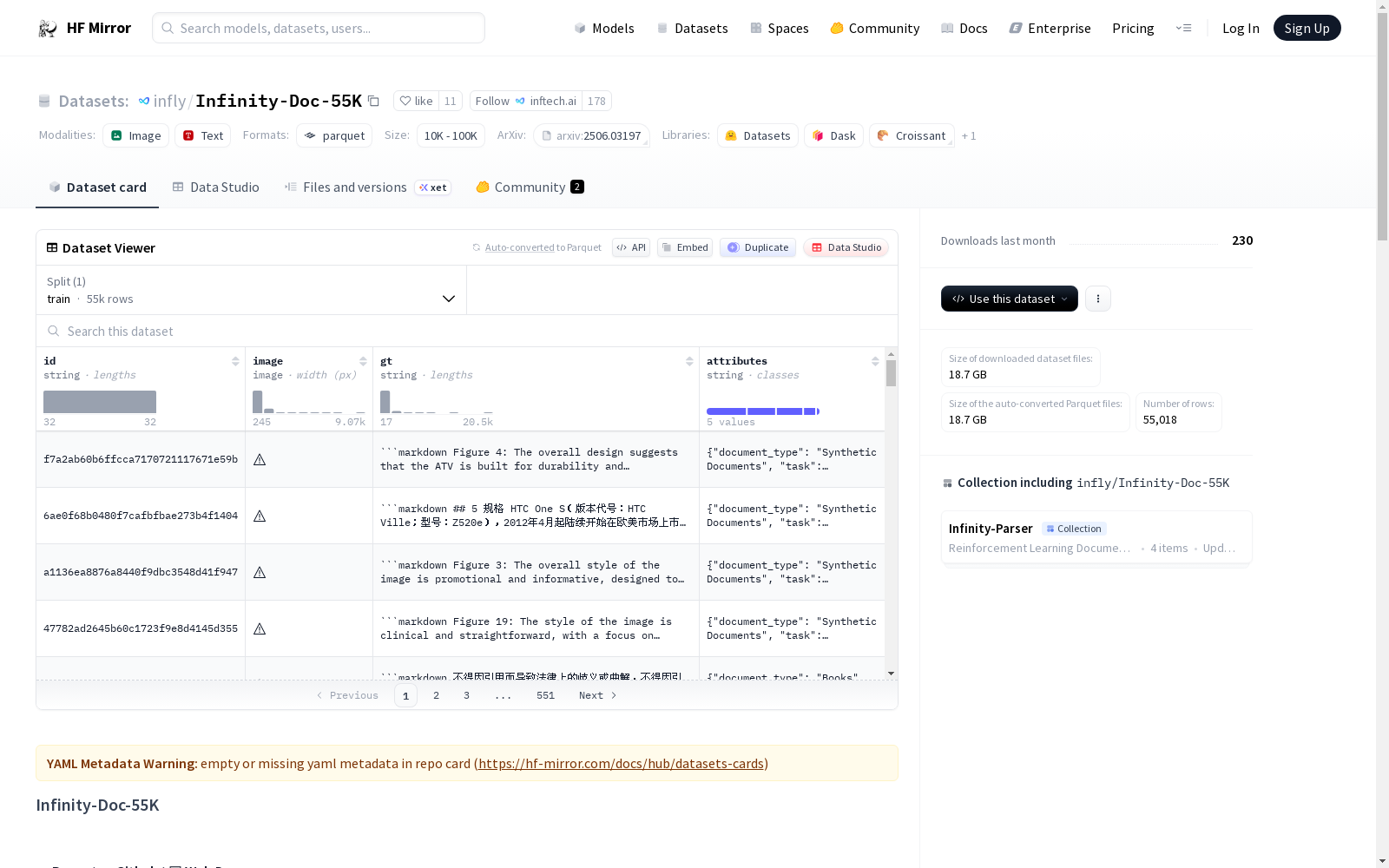Switch to the Data Studio tab
The image size is (1389, 868).
click(x=216, y=187)
